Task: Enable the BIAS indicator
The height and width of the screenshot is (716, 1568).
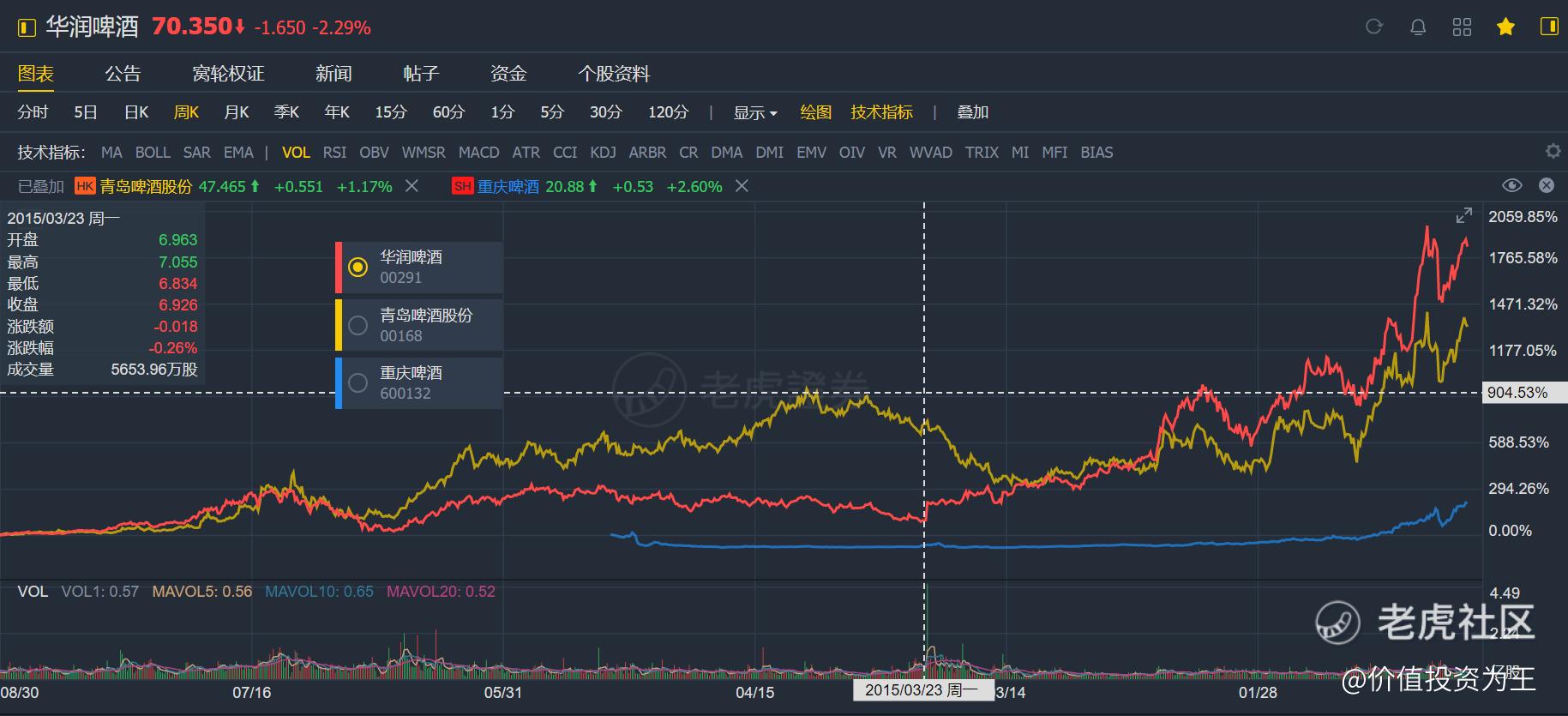Action: coord(1096,152)
